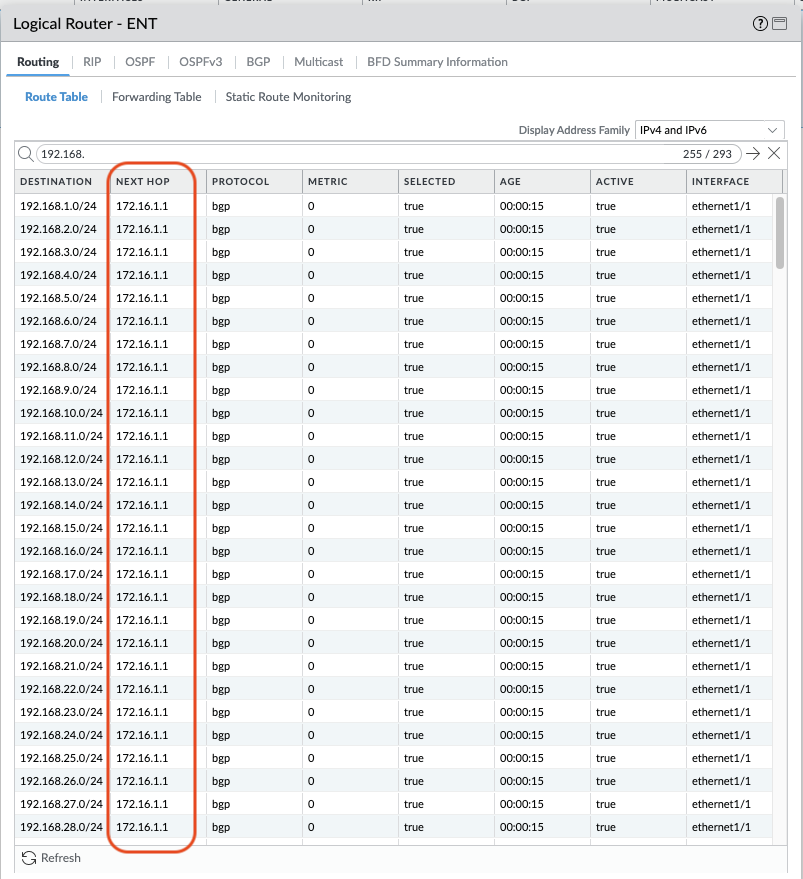The height and width of the screenshot is (879, 803).
Task: Open the Forwarding Table view
Action: (x=156, y=97)
